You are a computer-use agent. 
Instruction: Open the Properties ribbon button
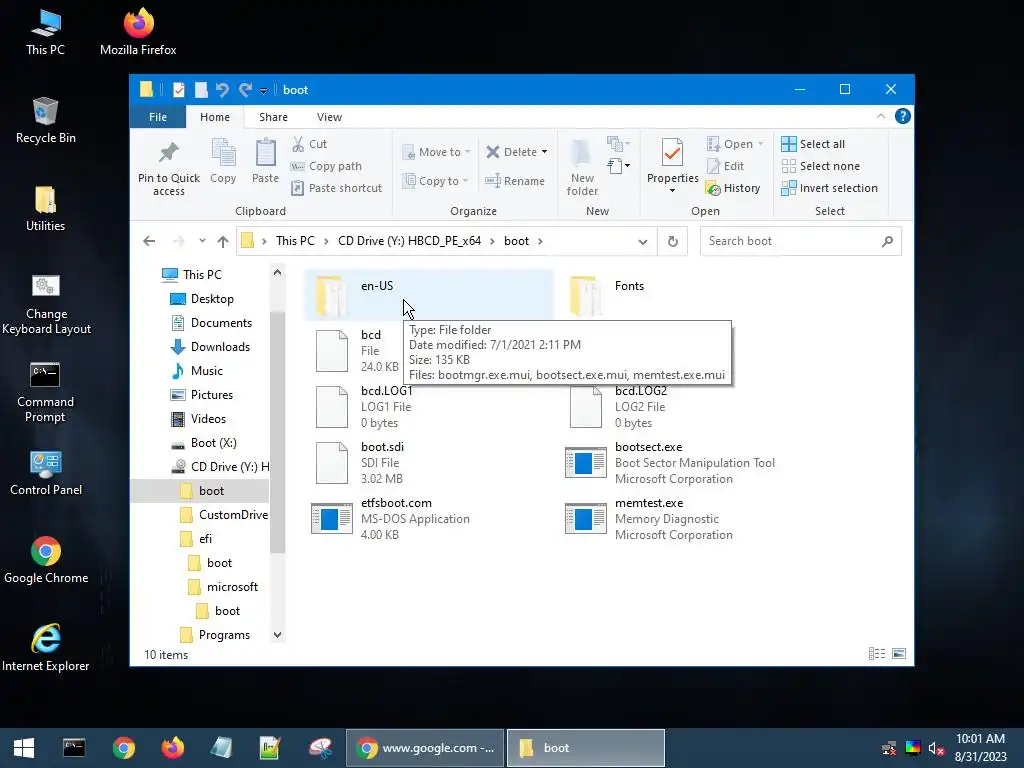(x=673, y=166)
